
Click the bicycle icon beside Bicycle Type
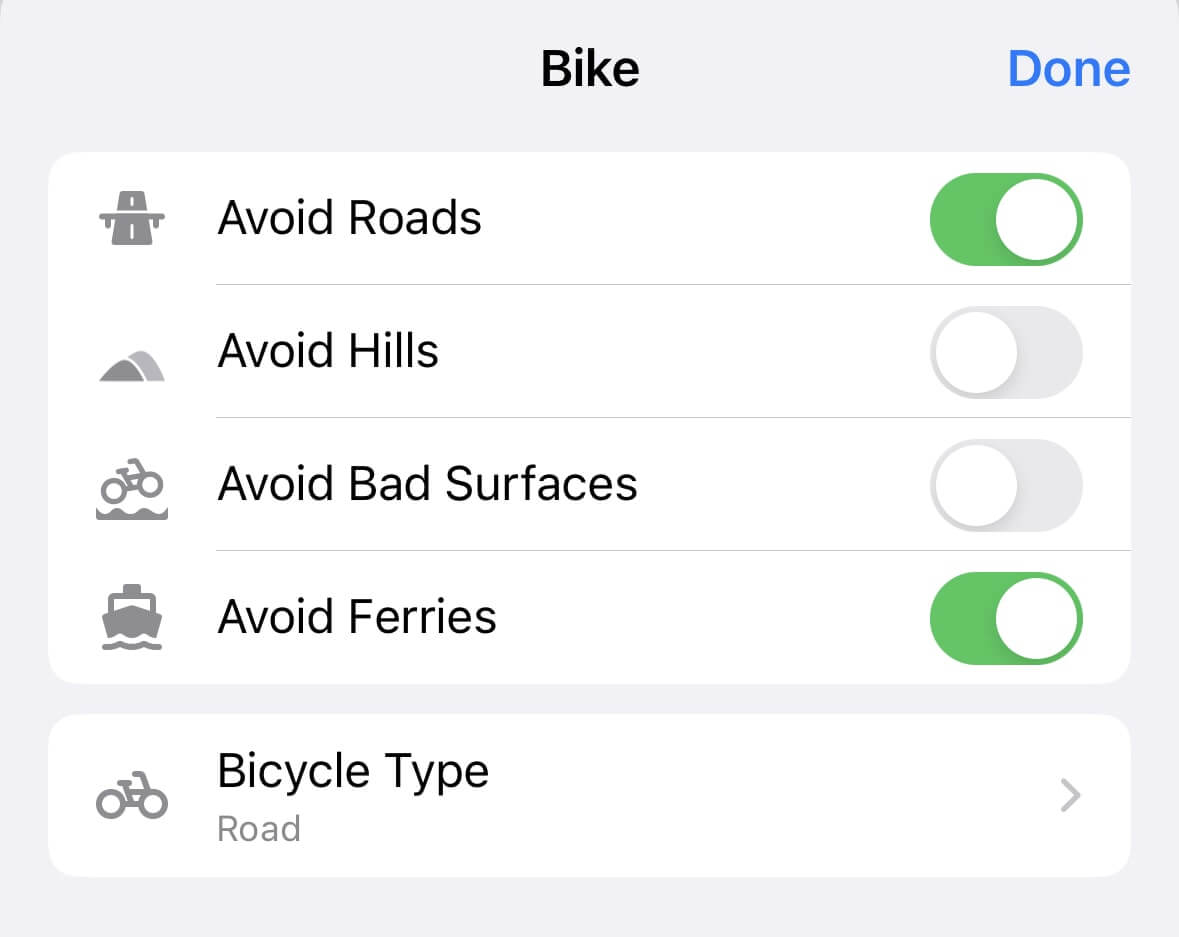pyautogui.click(x=131, y=795)
